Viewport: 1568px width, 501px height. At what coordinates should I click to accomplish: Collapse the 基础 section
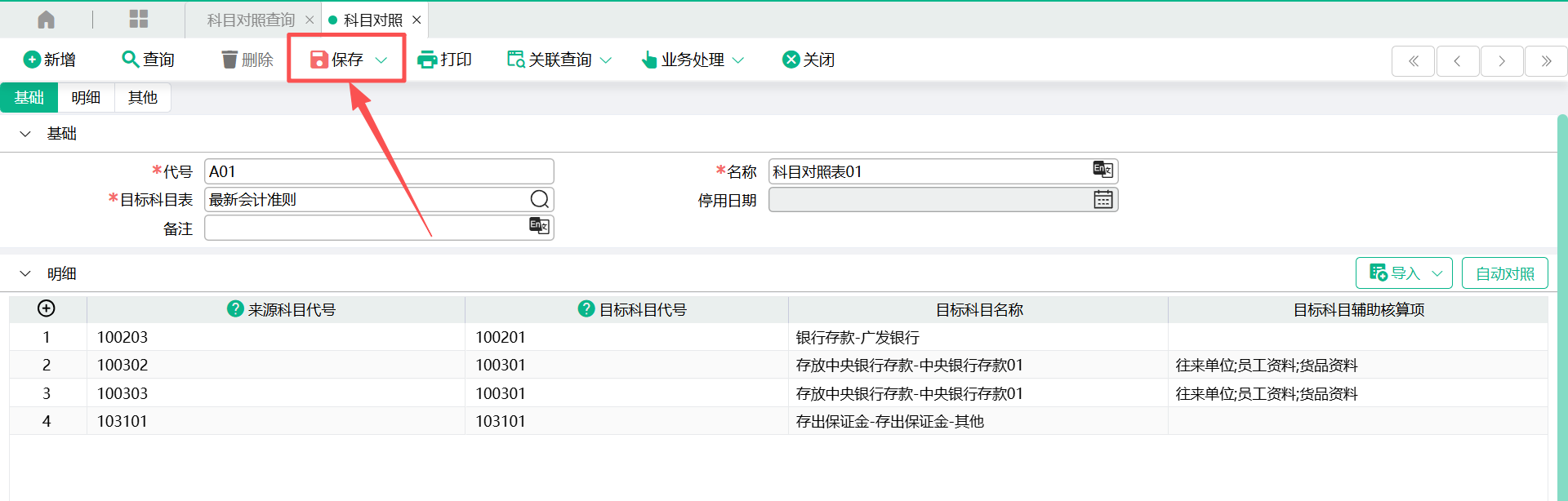coord(25,134)
